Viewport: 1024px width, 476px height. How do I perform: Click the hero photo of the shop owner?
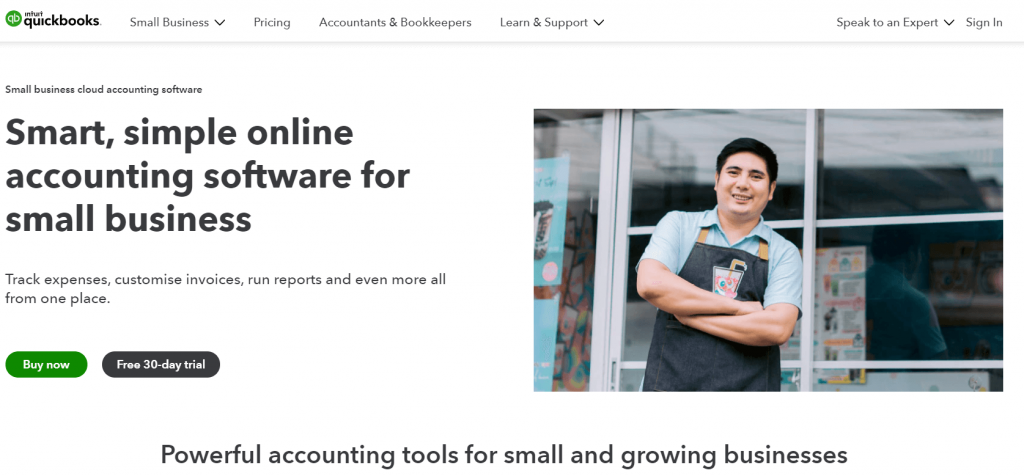768,250
